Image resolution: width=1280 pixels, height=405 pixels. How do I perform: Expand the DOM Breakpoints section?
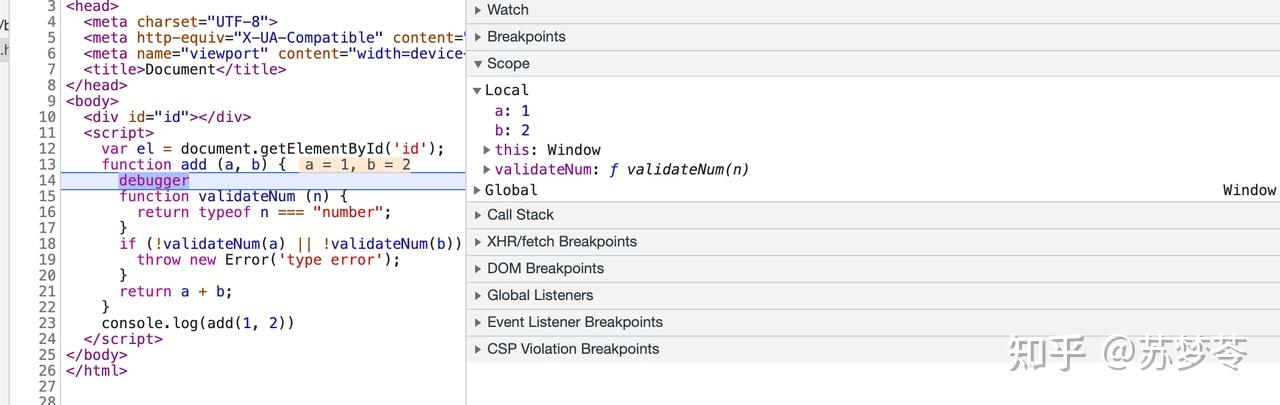(x=545, y=269)
